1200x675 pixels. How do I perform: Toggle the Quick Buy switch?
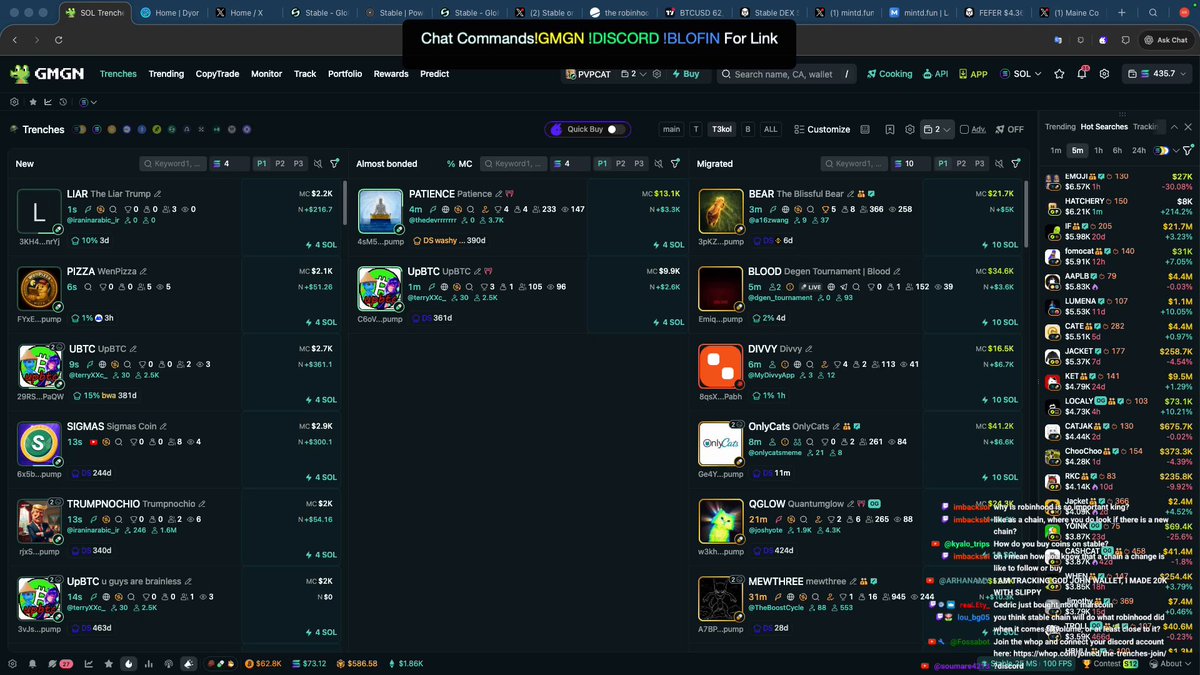617,129
